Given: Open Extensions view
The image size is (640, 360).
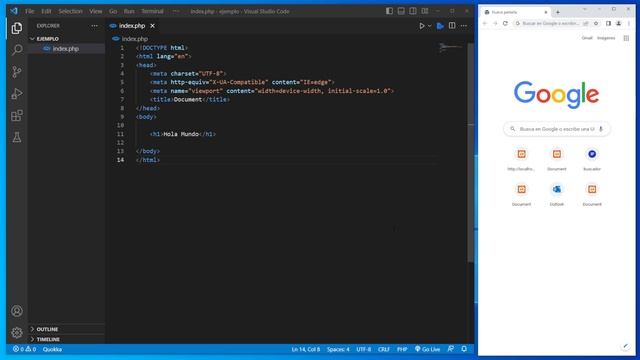Looking at the screenshot, I should click(17, 116).
